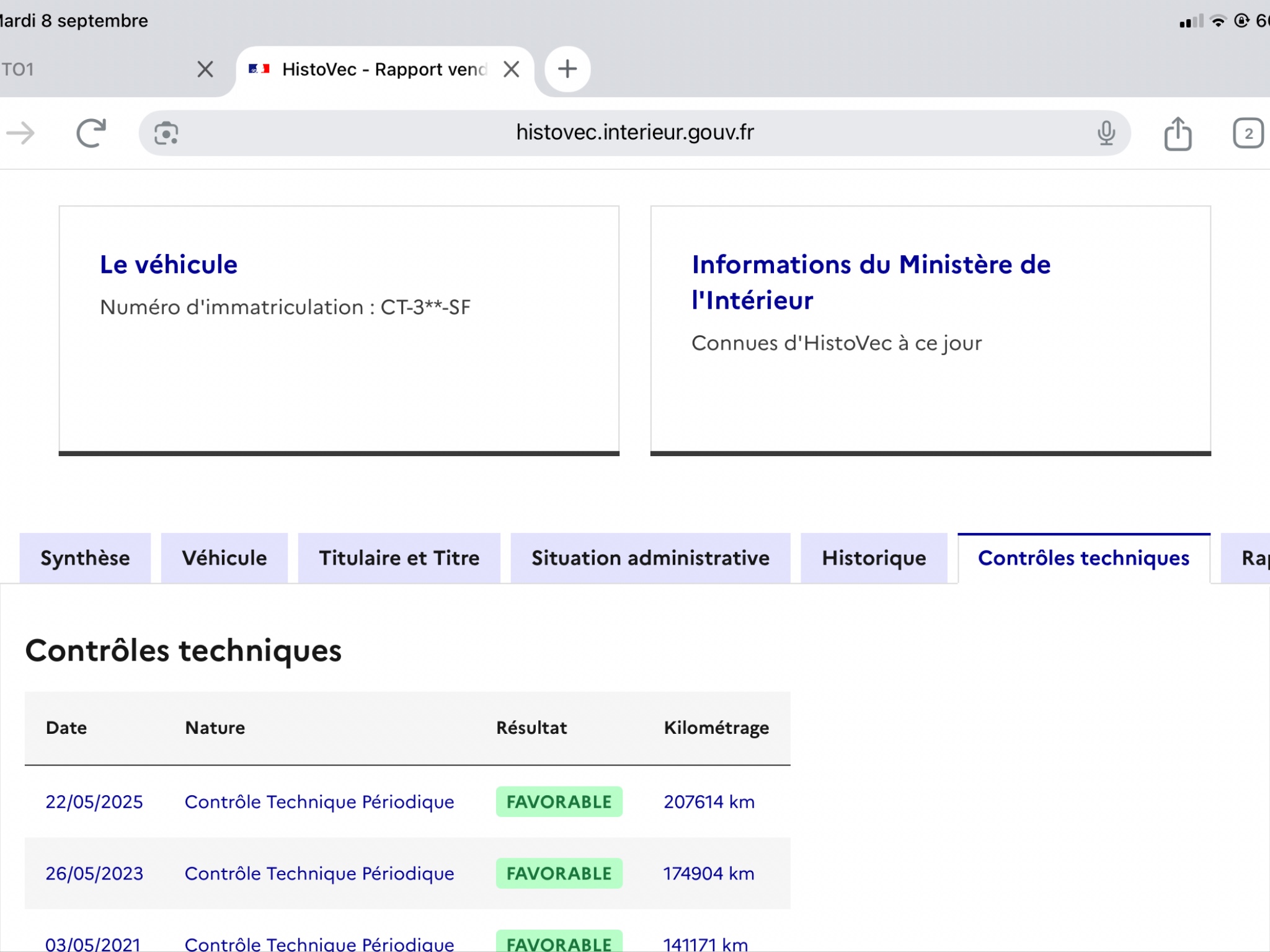Image resolution: width=1270 pixels, height=952 pixels.
Task: Open the tab switcher showing 2 tabs
Action: 1248,133
